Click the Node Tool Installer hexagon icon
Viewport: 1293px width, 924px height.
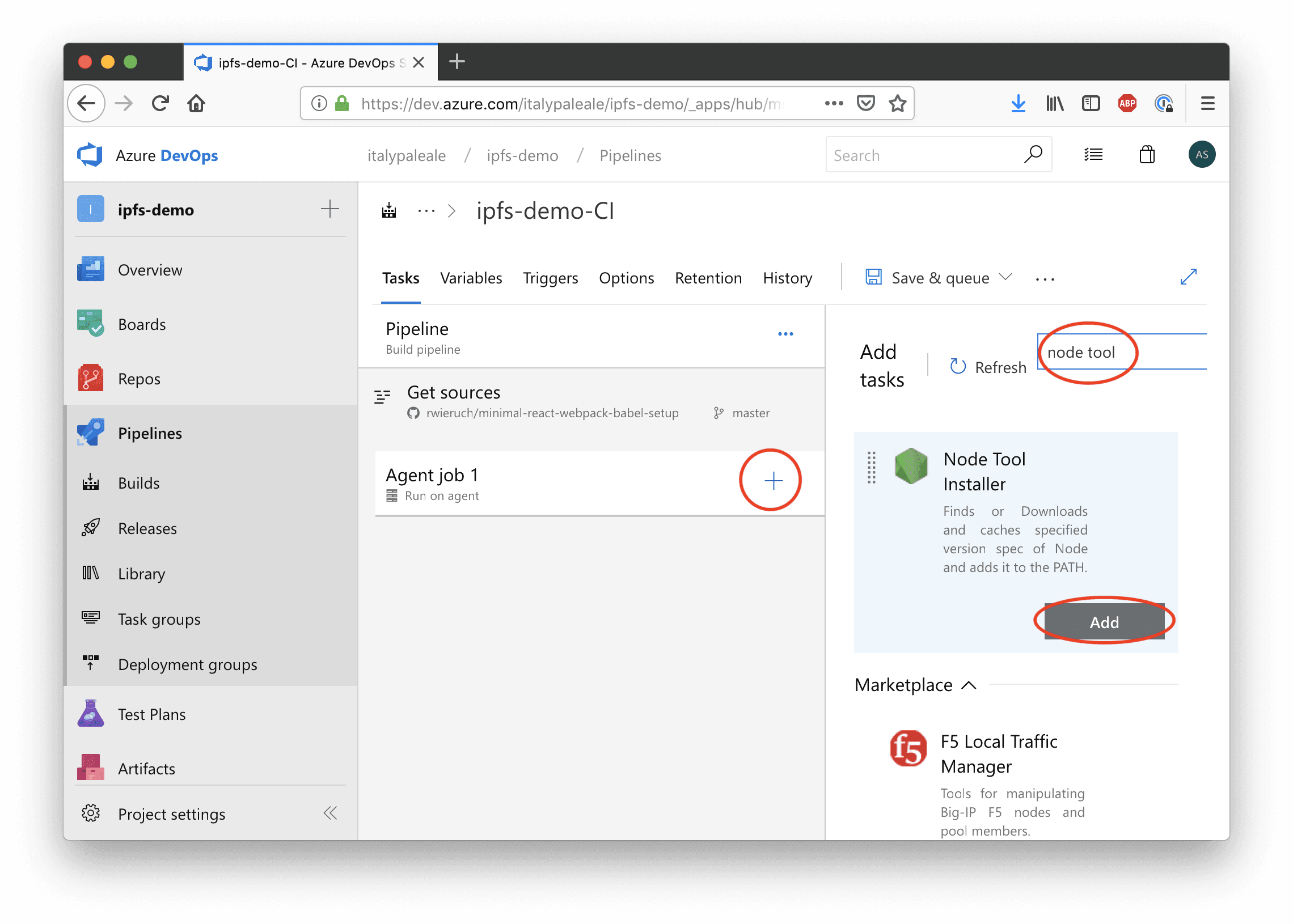pos(911,466)
